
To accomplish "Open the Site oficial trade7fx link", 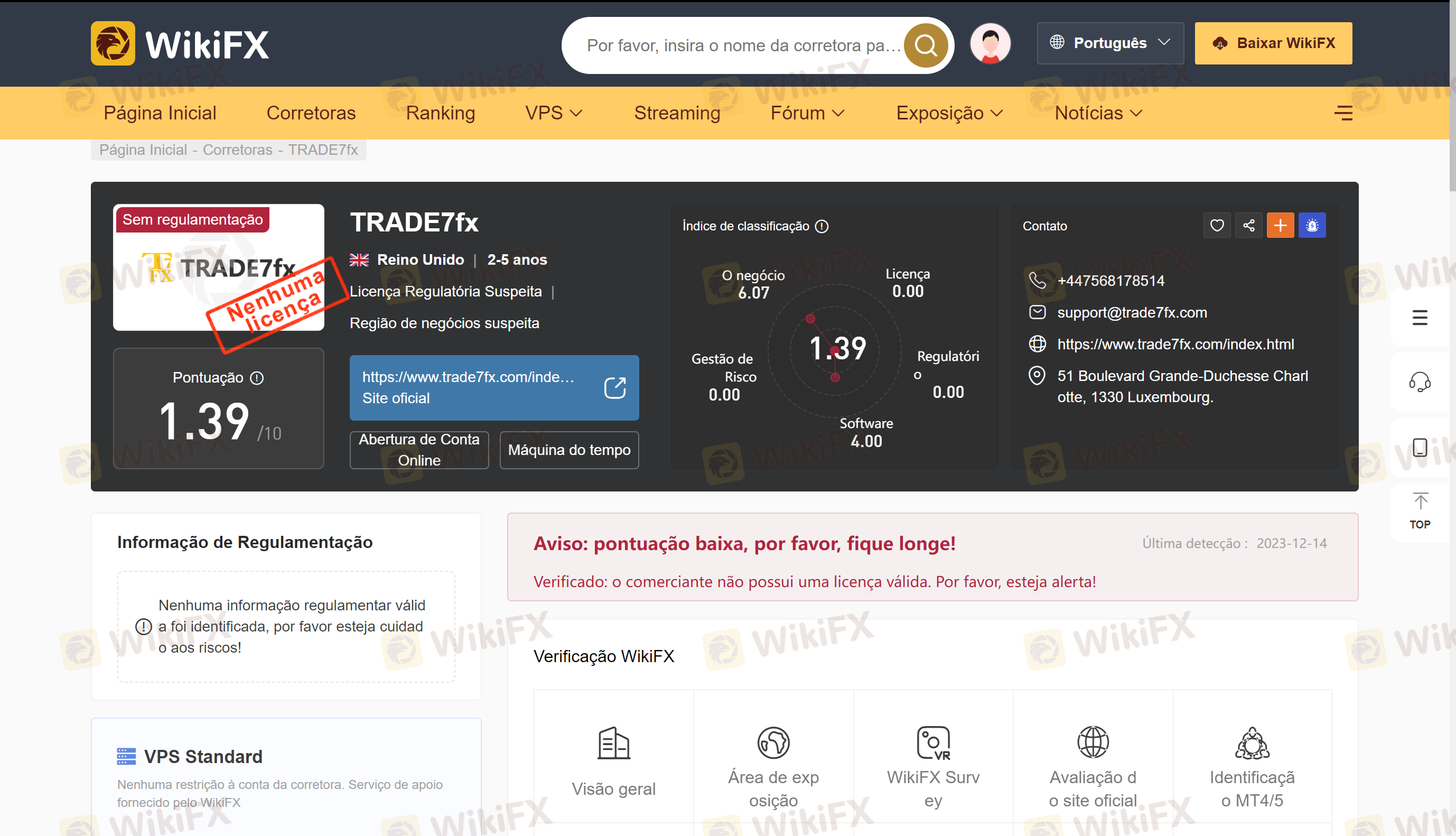I will point(493,387).
